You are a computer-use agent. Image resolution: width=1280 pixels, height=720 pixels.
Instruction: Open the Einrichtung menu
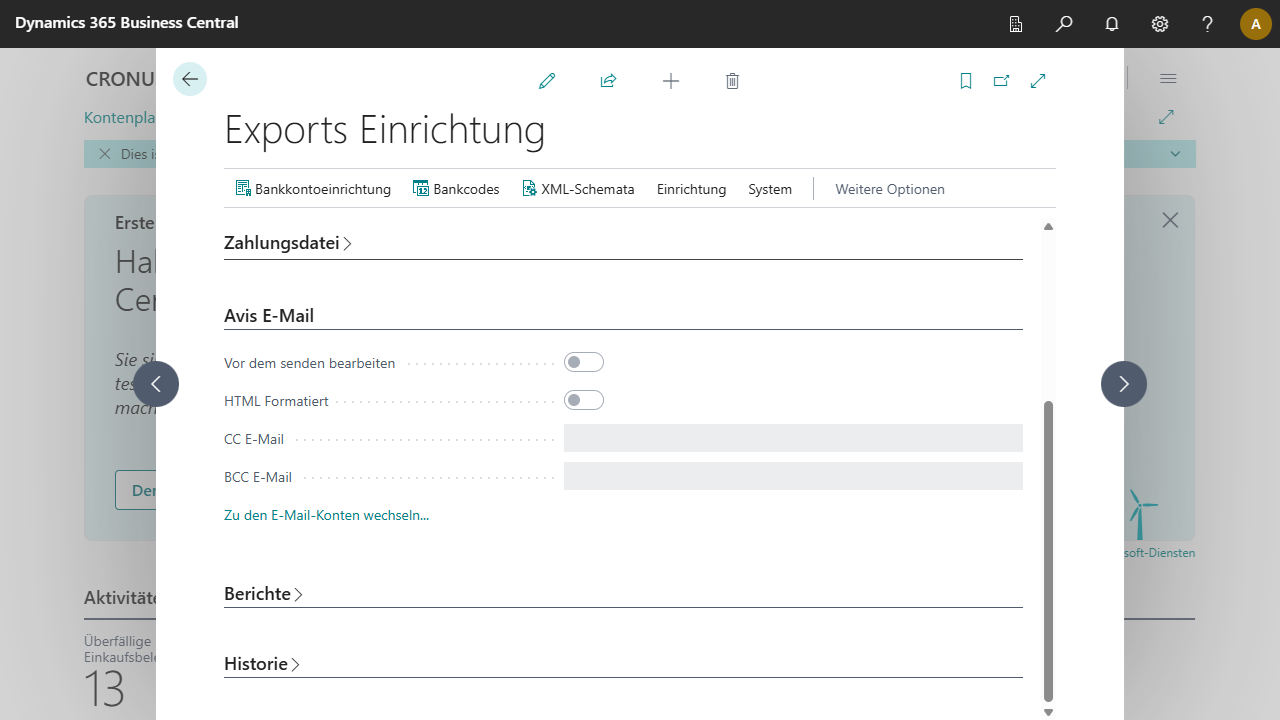click(x=692, y=189)
